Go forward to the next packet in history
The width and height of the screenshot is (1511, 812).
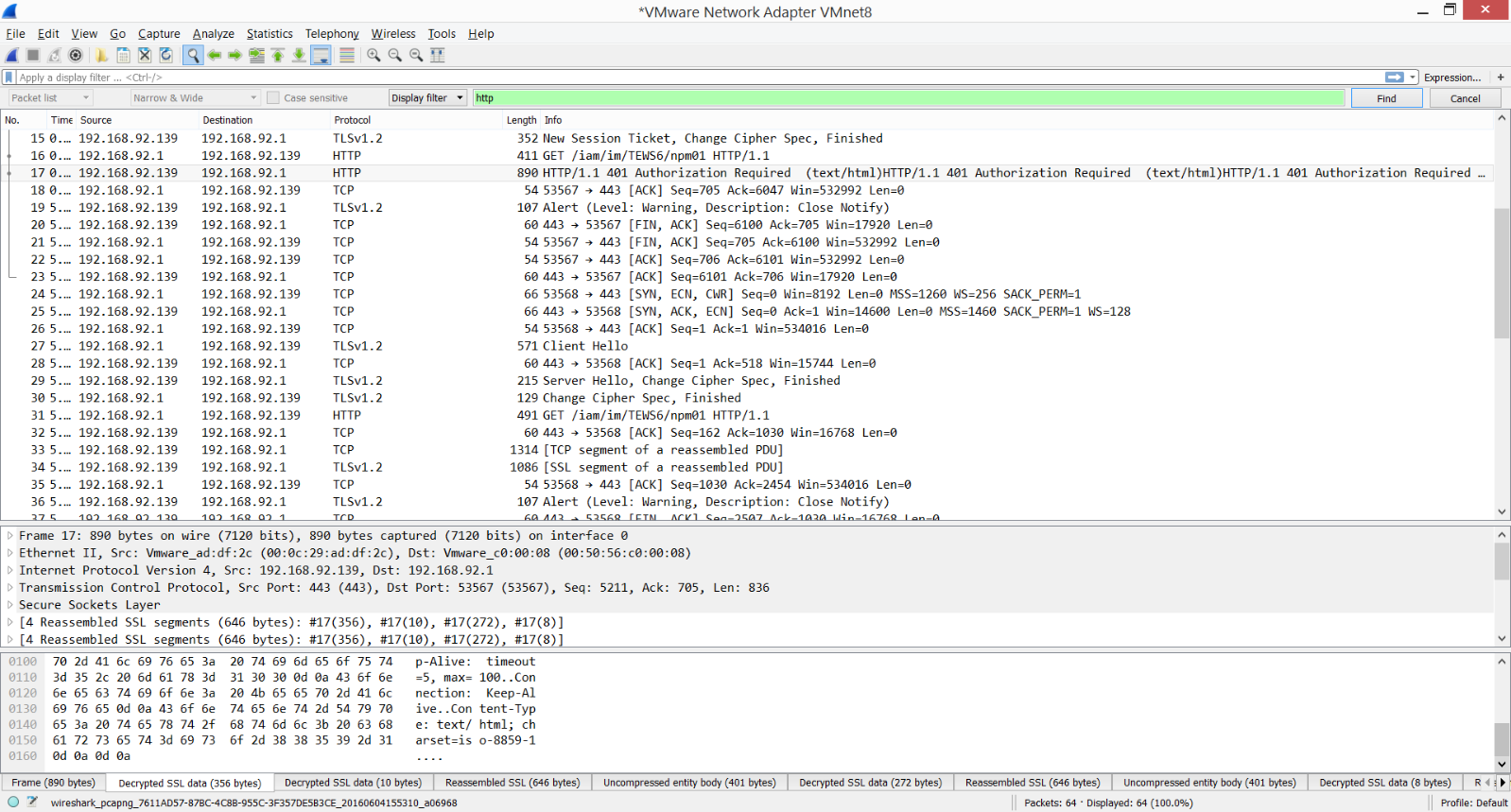tap(235, 56)
